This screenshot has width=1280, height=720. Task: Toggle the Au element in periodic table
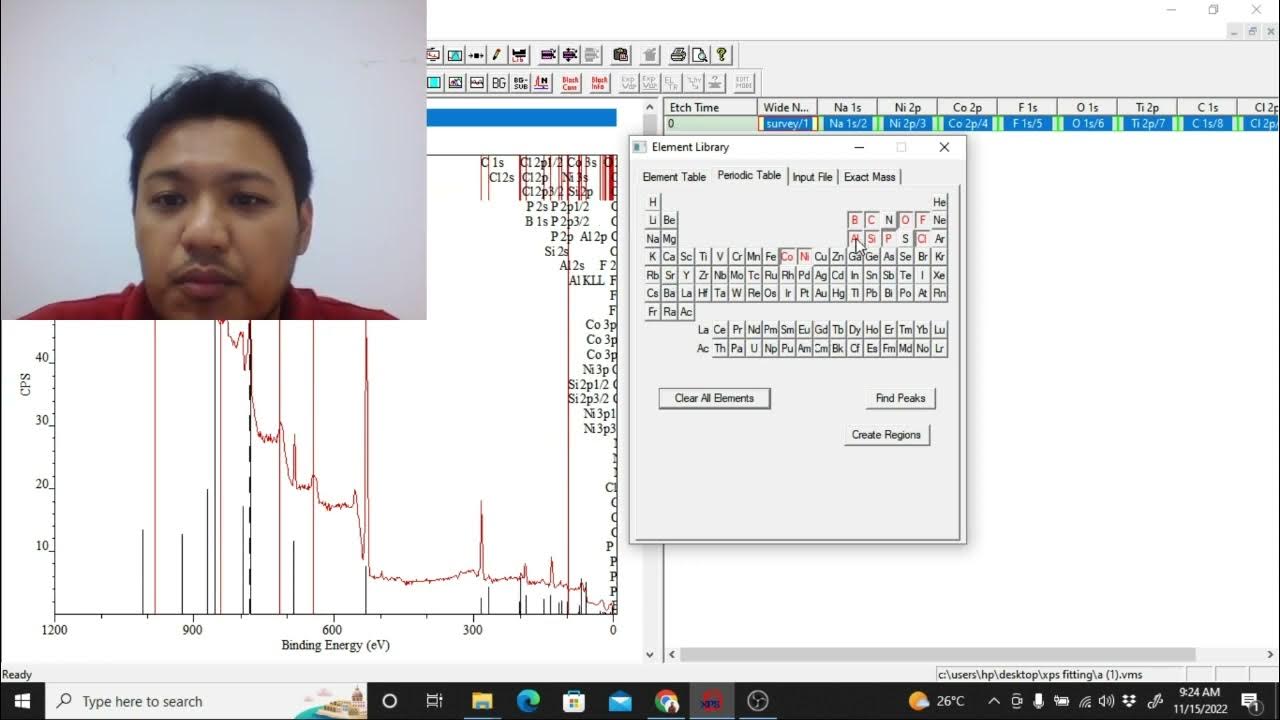821,294
